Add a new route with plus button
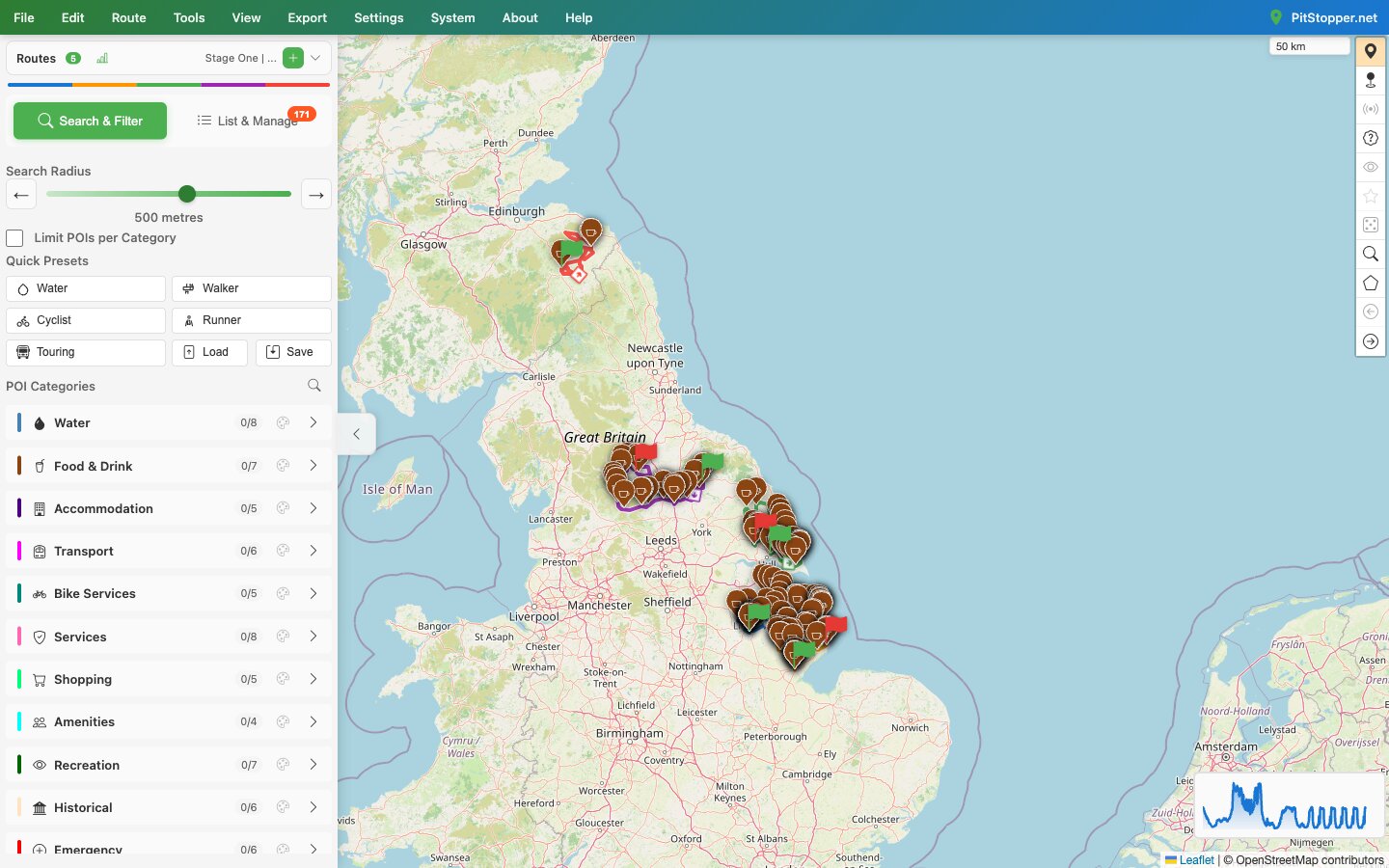This screenshot has width=1389, height=868. (x=293, y=58)
